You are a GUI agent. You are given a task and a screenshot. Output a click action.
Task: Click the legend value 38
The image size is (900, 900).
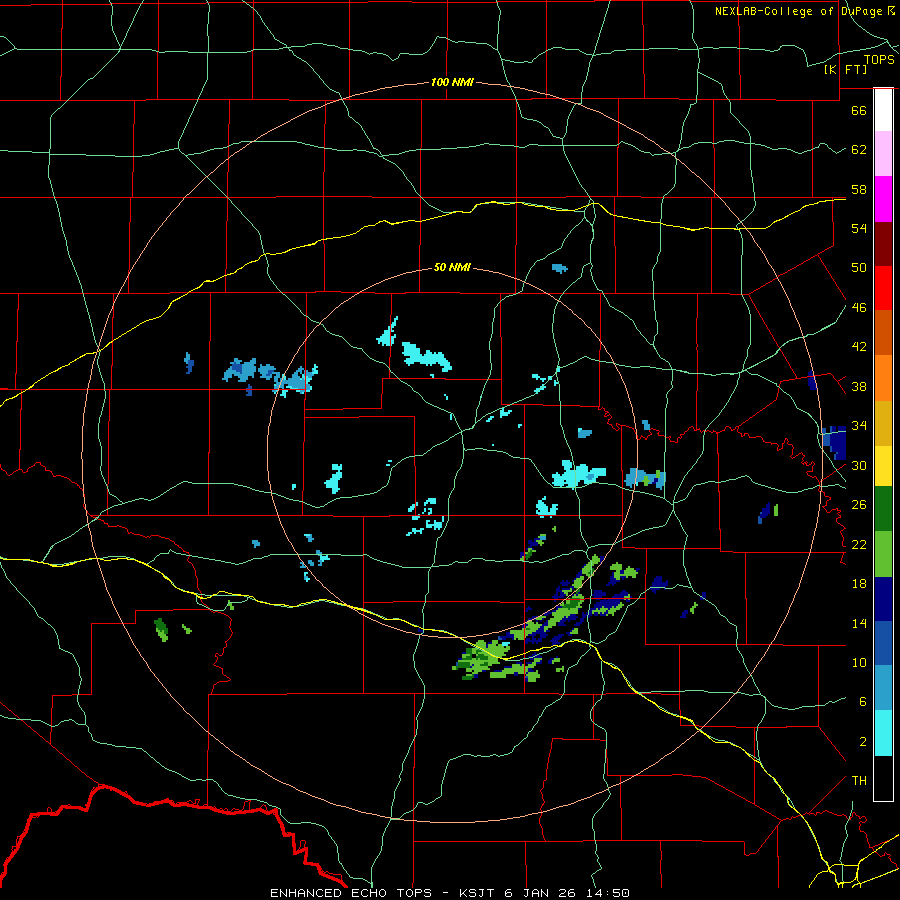click(859, 386)
